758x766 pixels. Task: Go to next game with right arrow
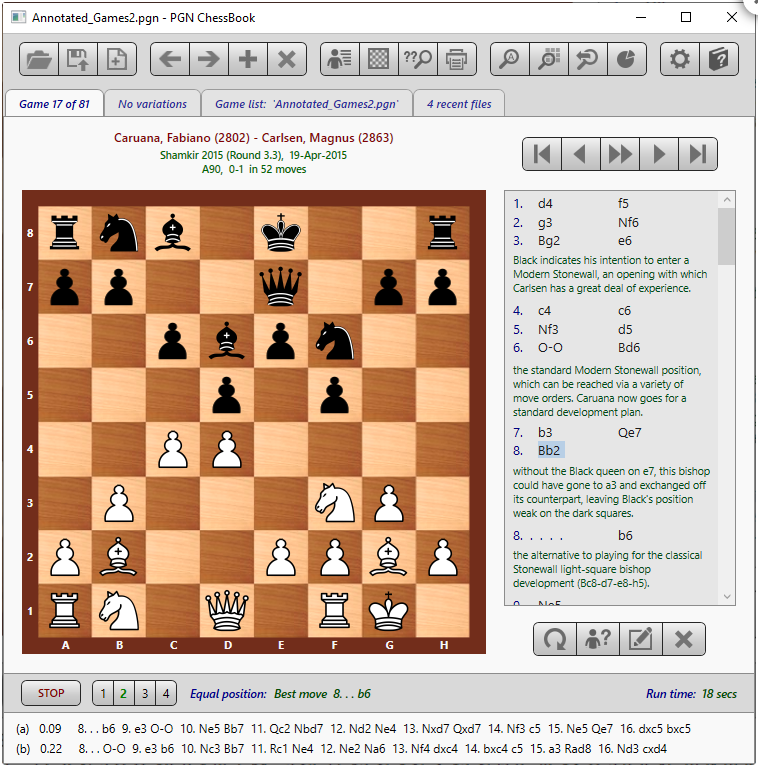click(x=209, y=59)
